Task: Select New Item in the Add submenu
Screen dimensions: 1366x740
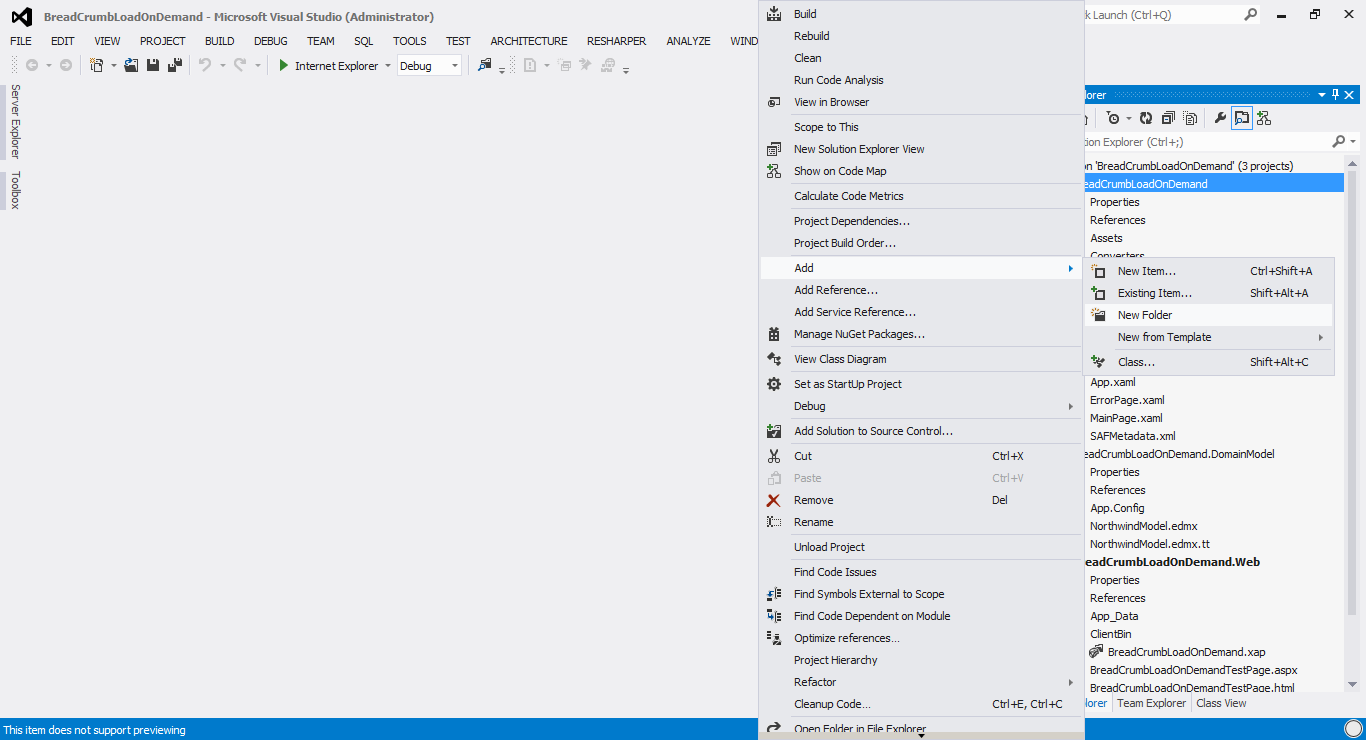Action: (x=1209, y=271)
